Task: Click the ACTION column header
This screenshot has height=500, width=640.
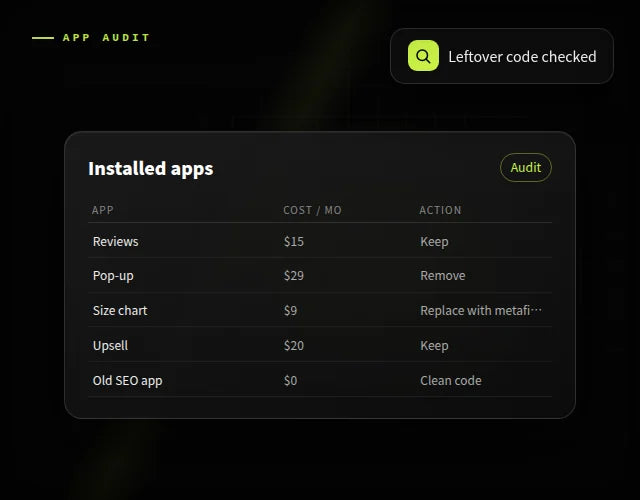Action: pos(440,210)
